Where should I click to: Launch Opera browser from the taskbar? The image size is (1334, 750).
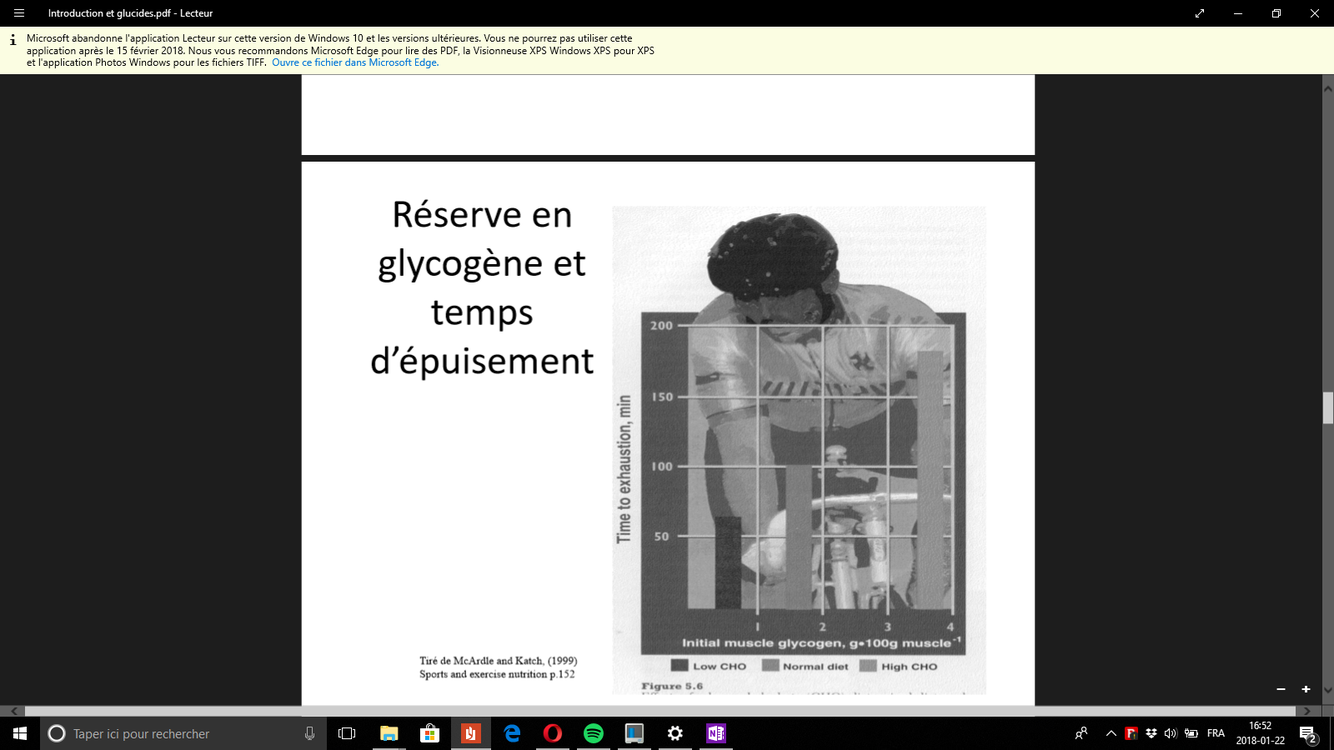(x=553, y=733)
